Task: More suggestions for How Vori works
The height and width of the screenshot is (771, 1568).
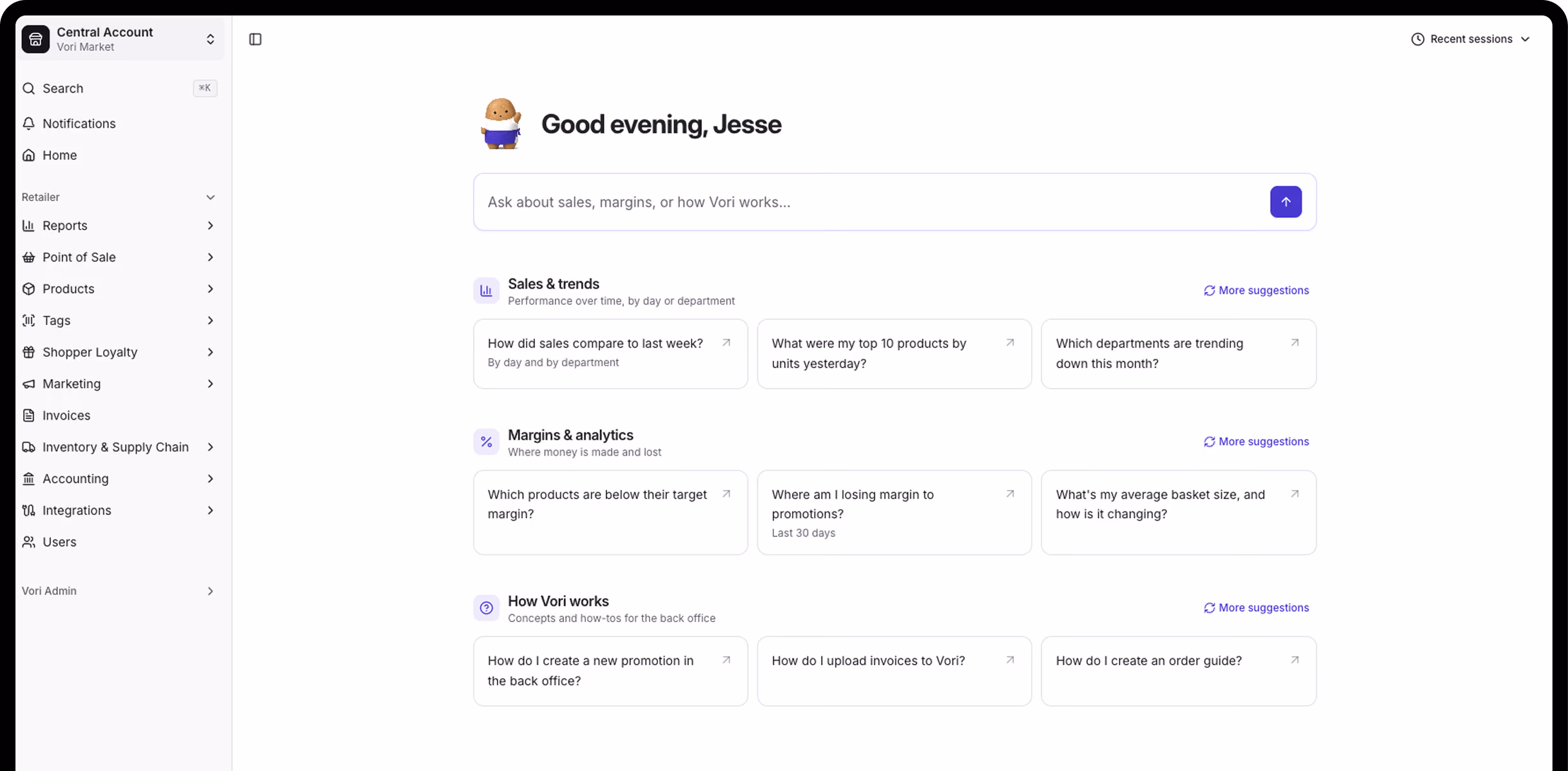Action: (x=1256, y=608)
